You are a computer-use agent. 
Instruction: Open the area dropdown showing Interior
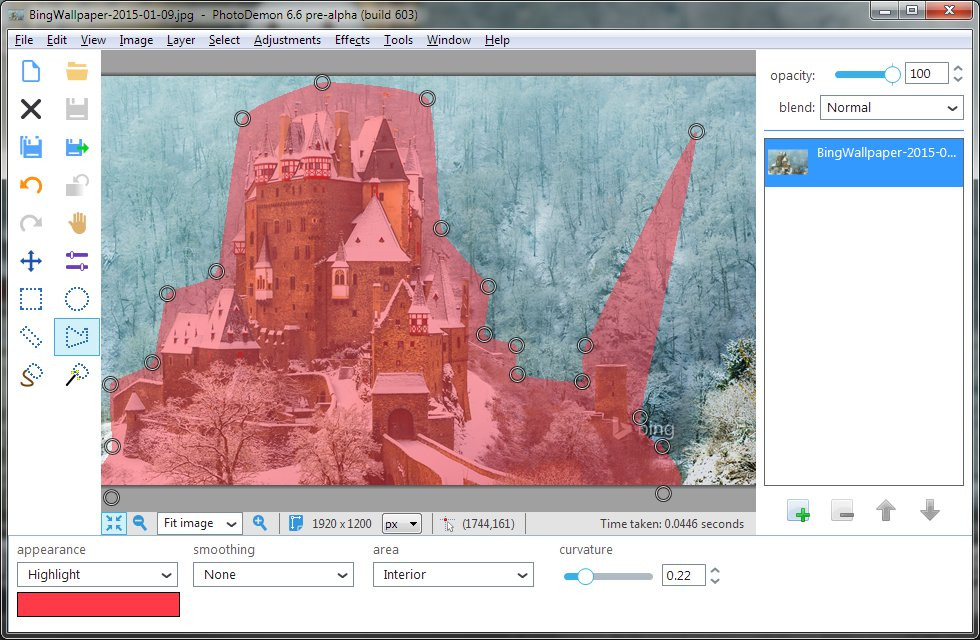(x=452, y=575)
